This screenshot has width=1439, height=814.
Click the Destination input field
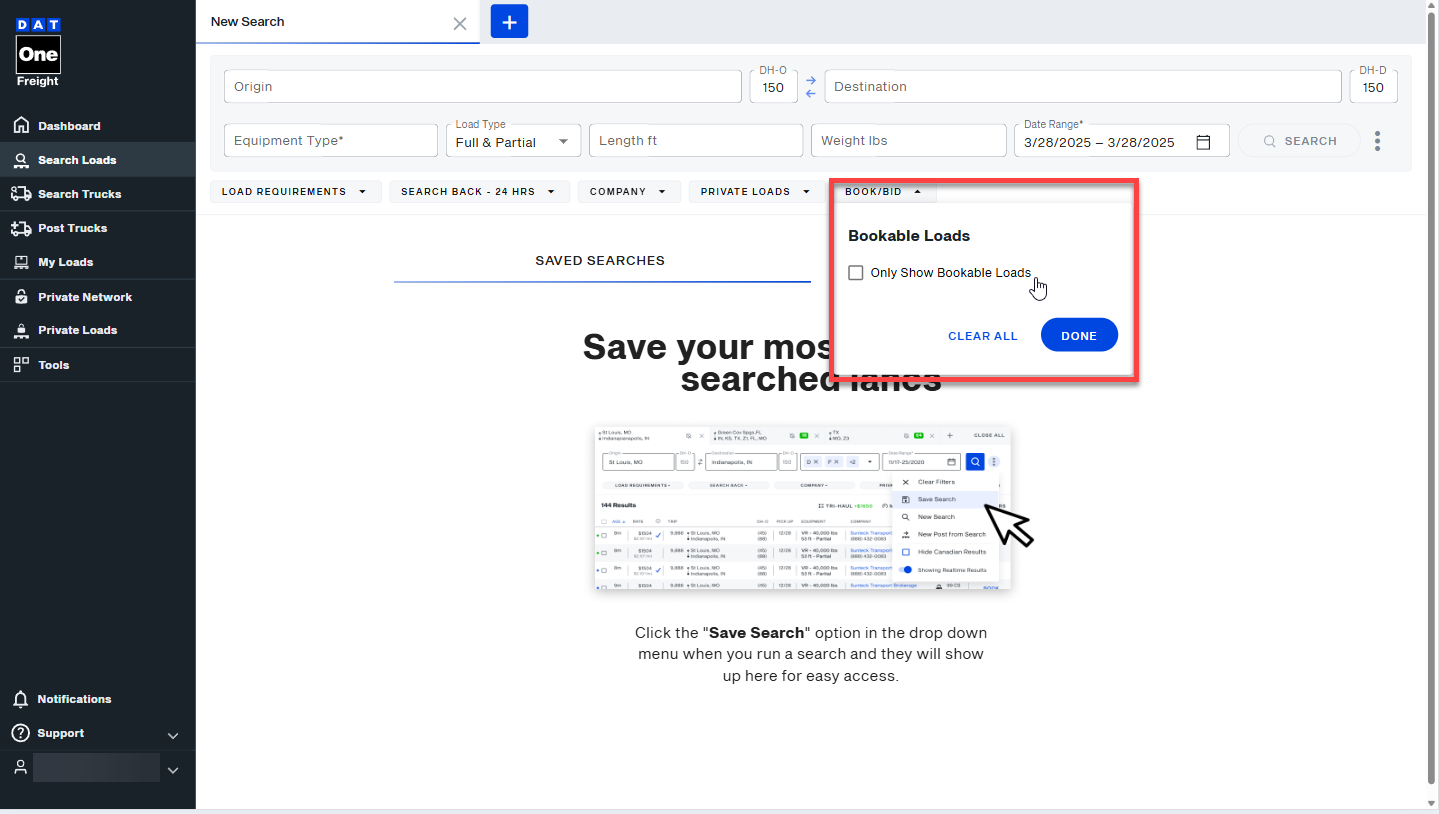[x=1083, y=87]
